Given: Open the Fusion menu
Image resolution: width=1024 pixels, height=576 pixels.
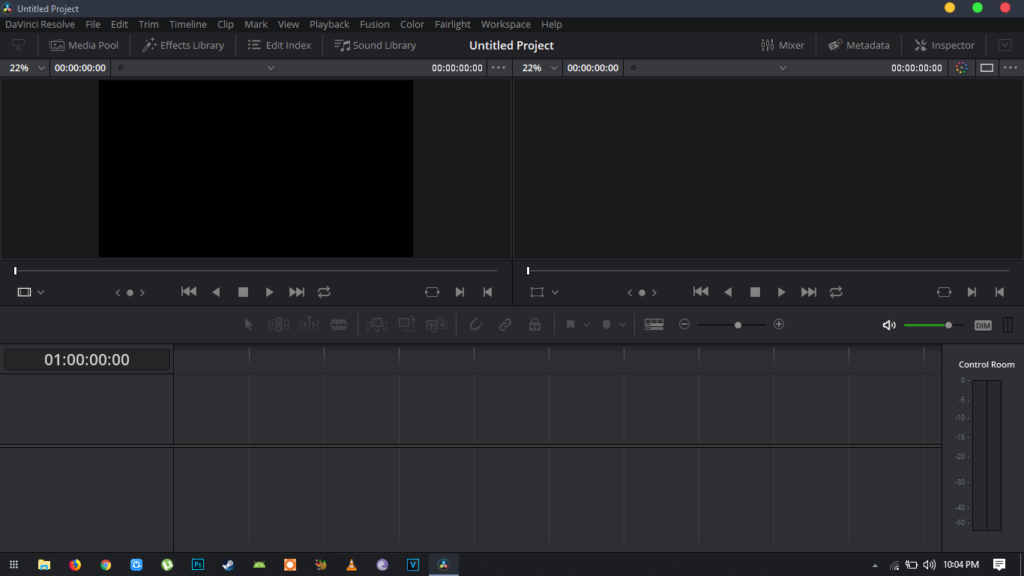Looking at the screenshot, I should tap(375, 24).
